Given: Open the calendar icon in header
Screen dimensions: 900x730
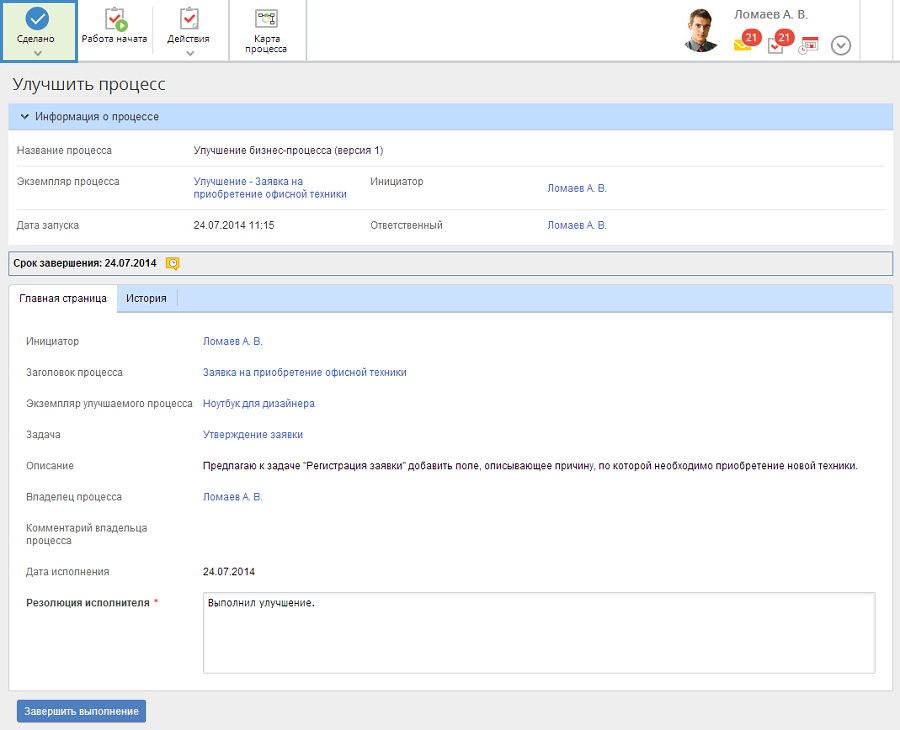Looking at the screenshot, I should point(809,44).
